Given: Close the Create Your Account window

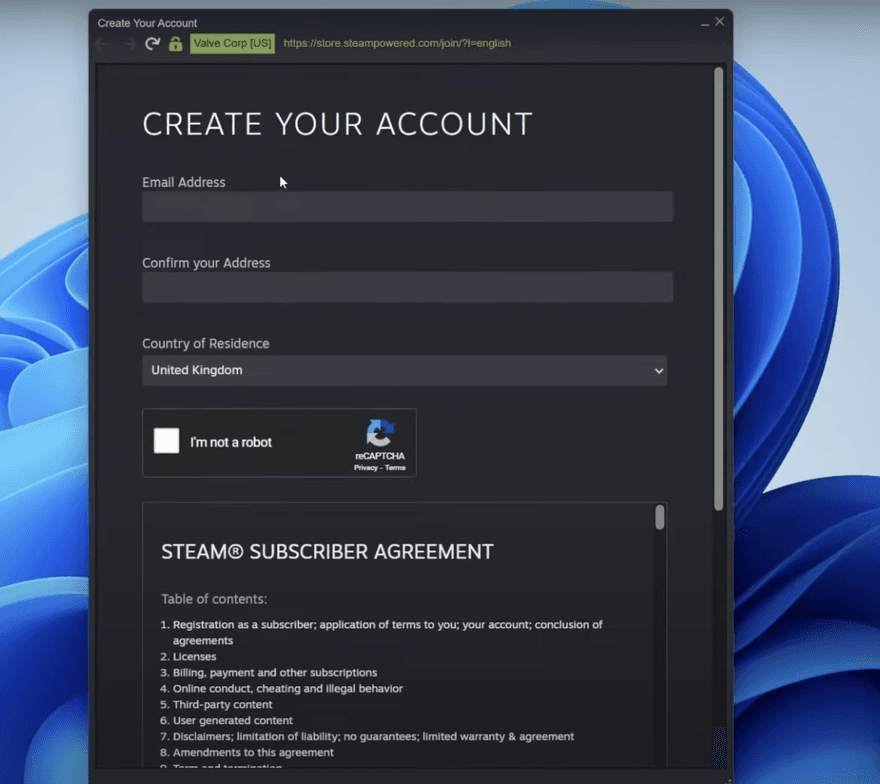Looking at the screenshot, I should (720, 21).
